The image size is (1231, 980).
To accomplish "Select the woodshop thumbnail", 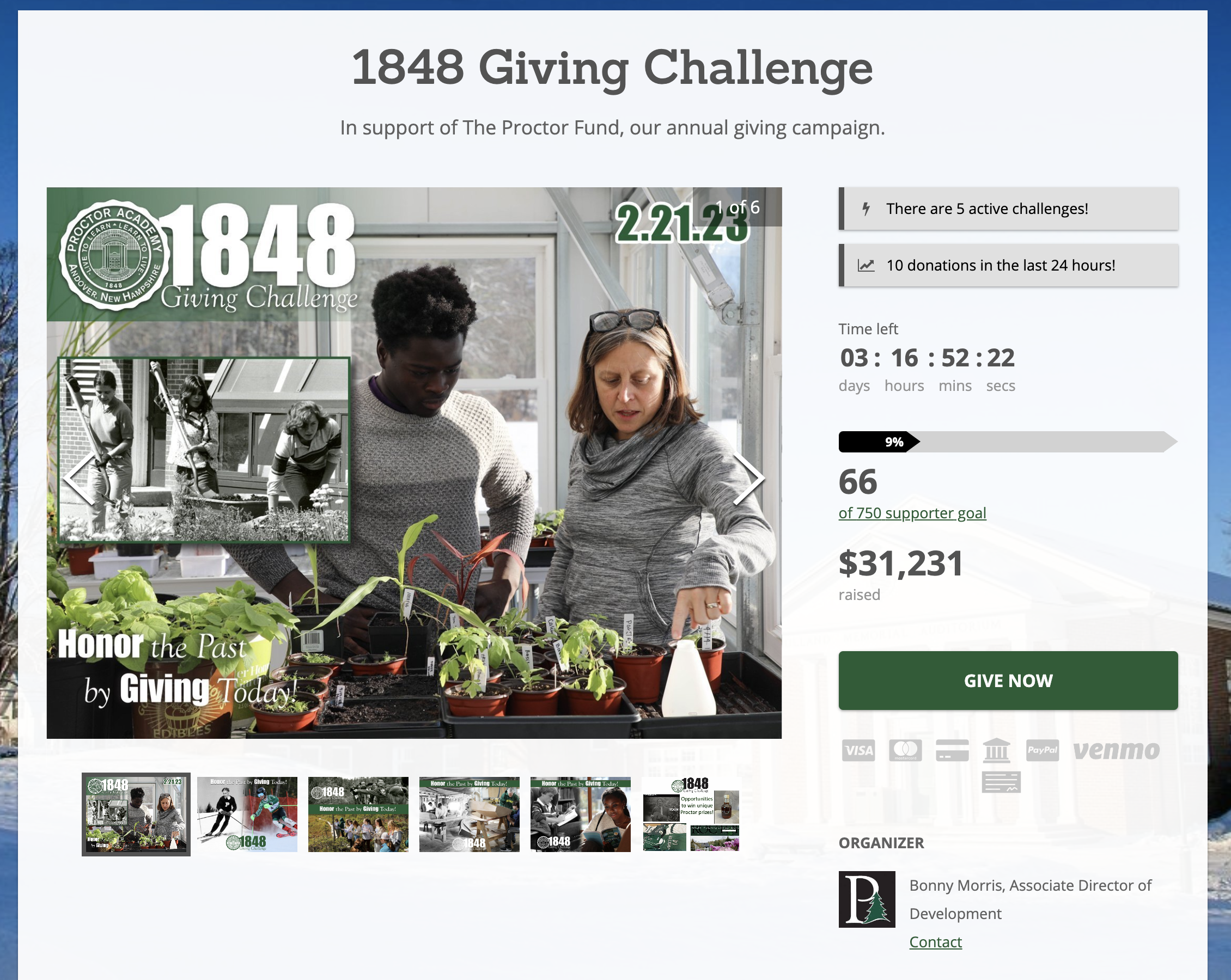I will click(x=470, y=814).
